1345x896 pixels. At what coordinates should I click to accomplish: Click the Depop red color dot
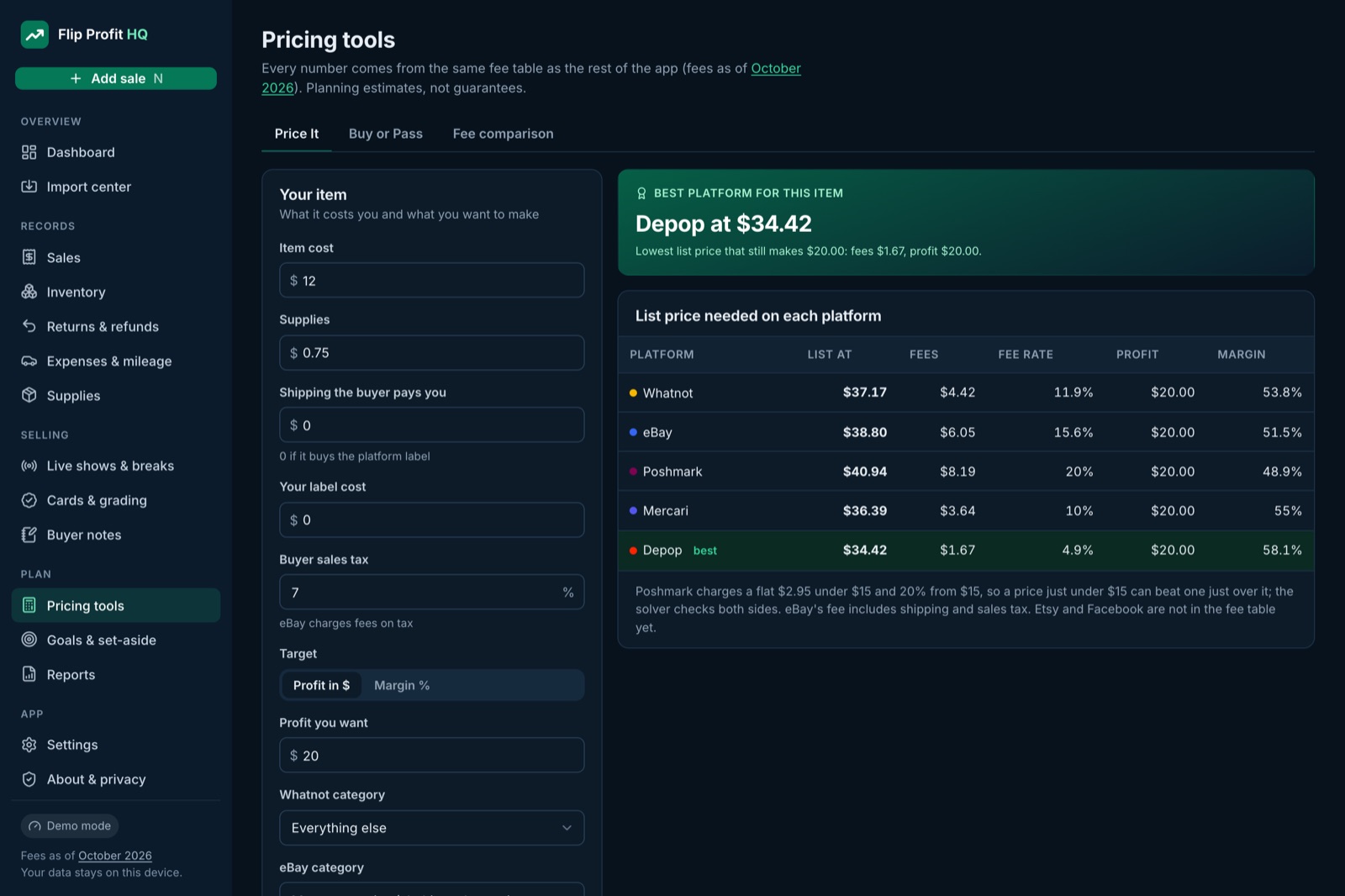[633, 551]
